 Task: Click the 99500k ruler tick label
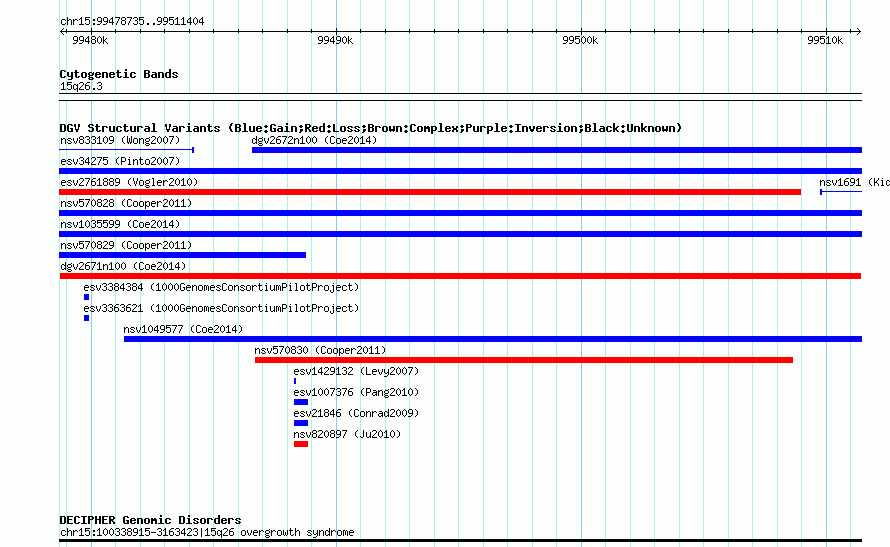pyautogui.click(x=580, y=40)
